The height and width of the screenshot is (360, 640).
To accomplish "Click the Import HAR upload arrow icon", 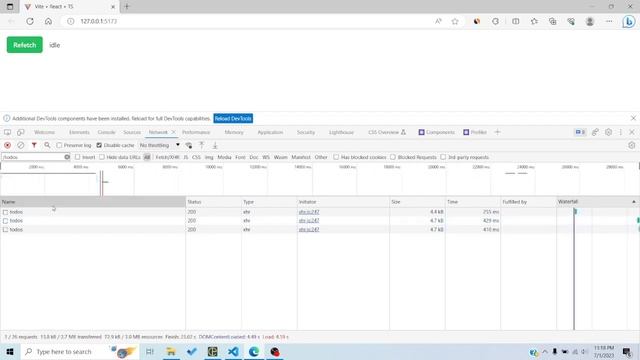I will coord(202,145).
